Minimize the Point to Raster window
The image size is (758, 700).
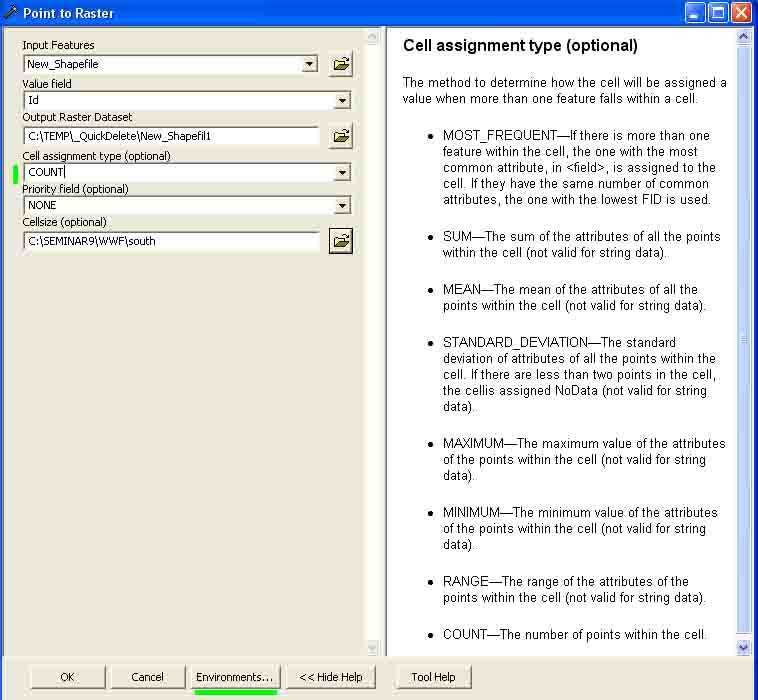(695, 13)
